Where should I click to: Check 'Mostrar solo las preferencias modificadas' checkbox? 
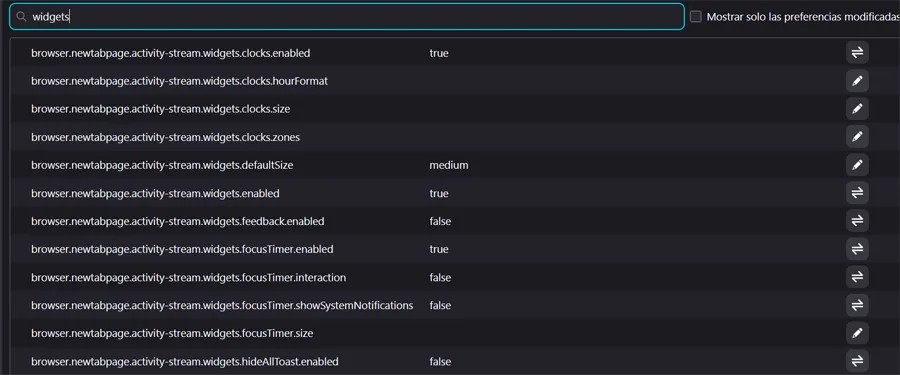pos(696,17)
